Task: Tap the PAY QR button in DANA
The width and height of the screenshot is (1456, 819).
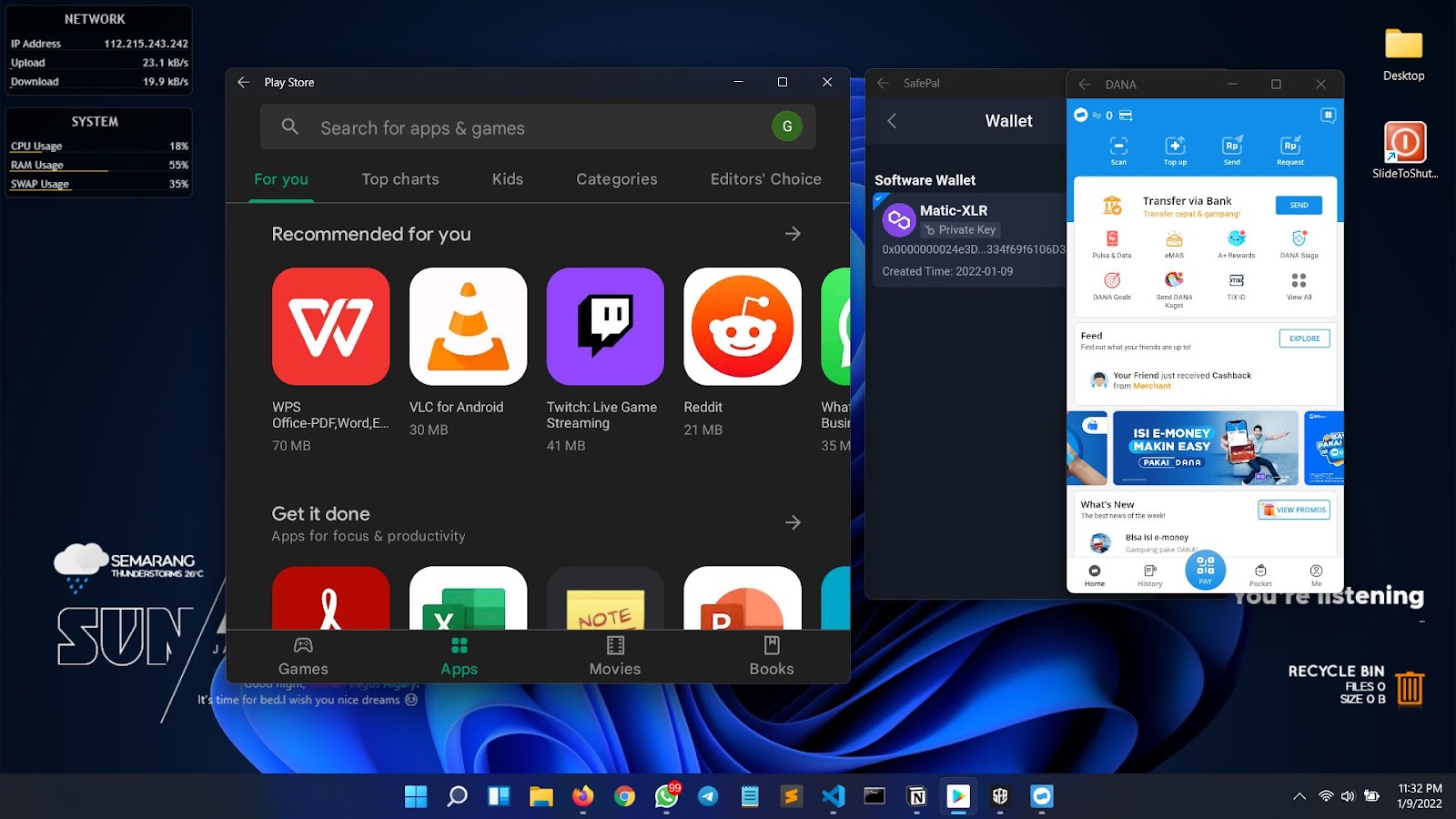Action: [1206, 571]
